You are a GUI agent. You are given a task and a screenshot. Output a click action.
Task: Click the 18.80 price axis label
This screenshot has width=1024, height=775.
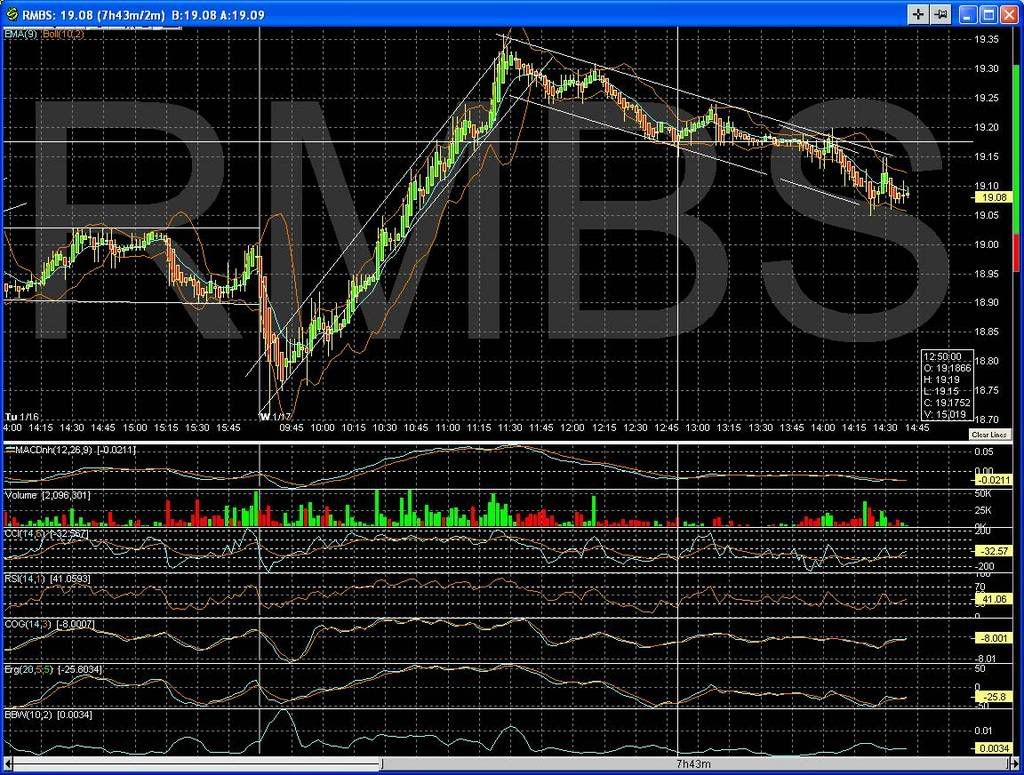pyautogui.click(x=986, y=361)
